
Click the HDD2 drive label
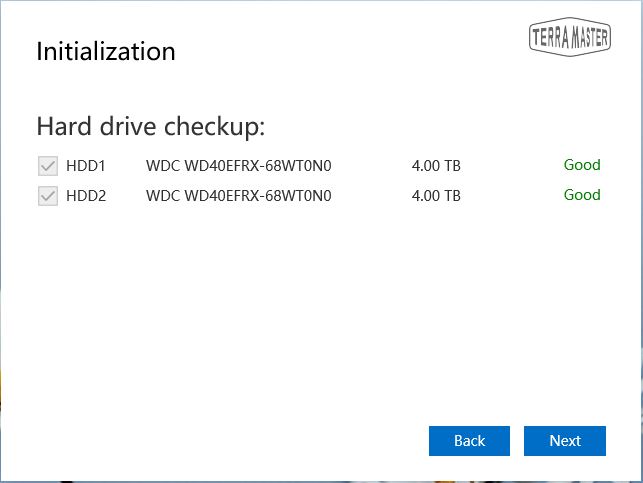click(86, 196)
